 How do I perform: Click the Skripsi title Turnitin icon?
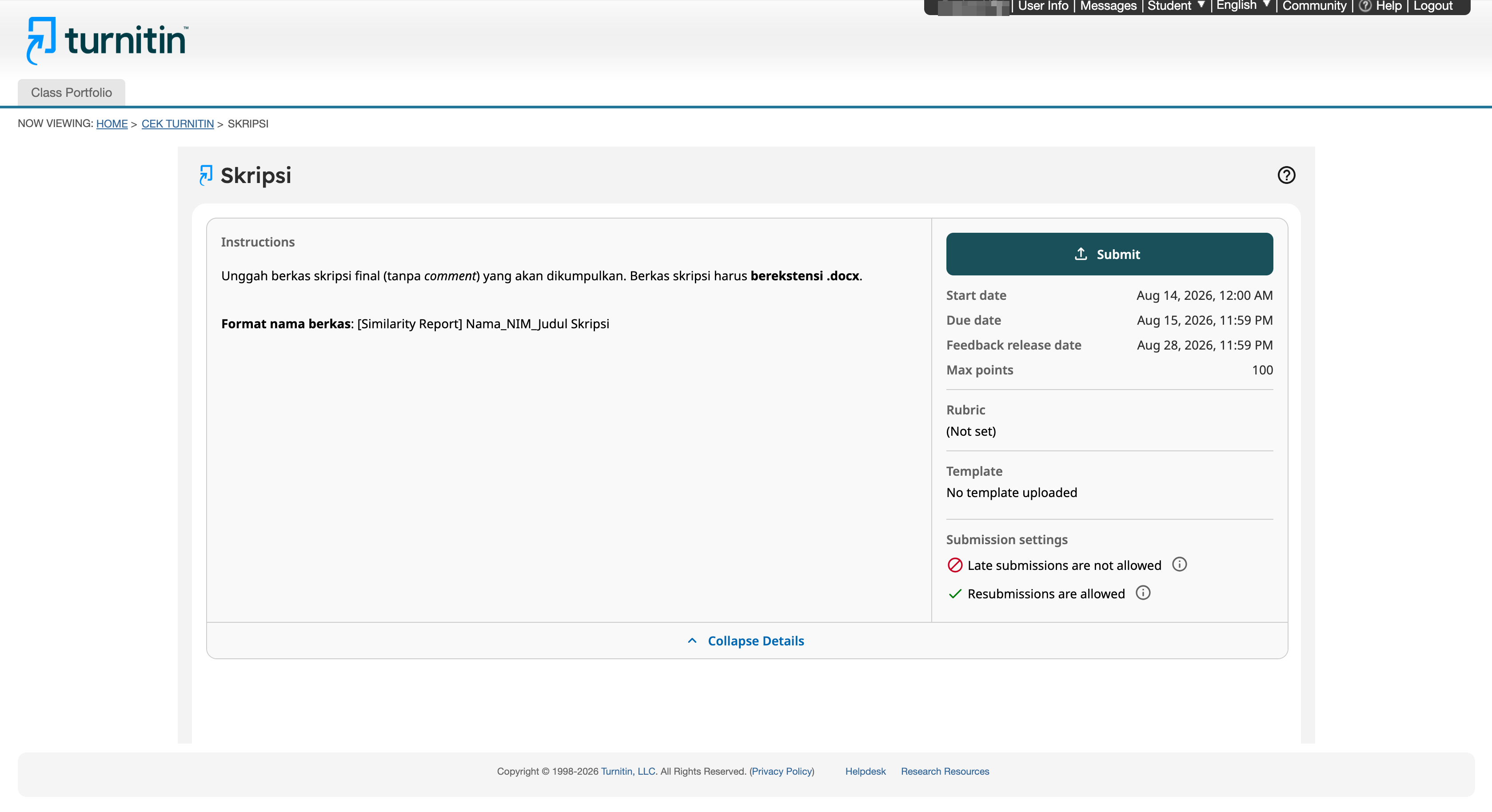coord(206,175)
